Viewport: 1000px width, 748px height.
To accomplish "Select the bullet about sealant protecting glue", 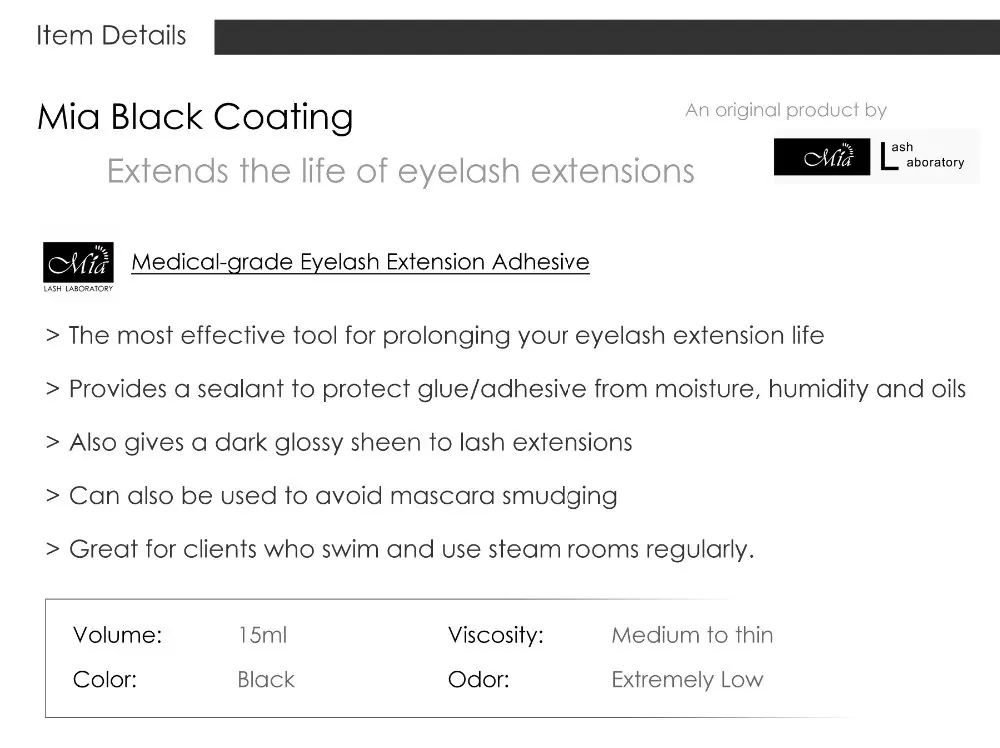I will (506, 389).
